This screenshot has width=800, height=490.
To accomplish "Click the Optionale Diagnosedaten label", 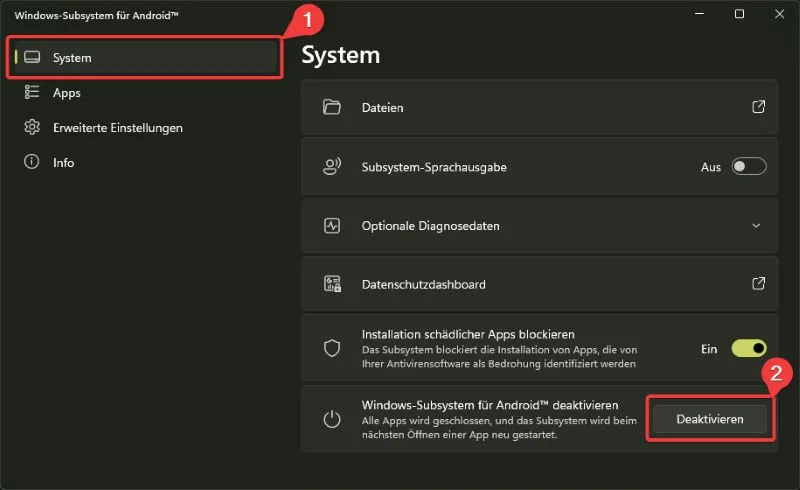I will [x=431, y=226].
